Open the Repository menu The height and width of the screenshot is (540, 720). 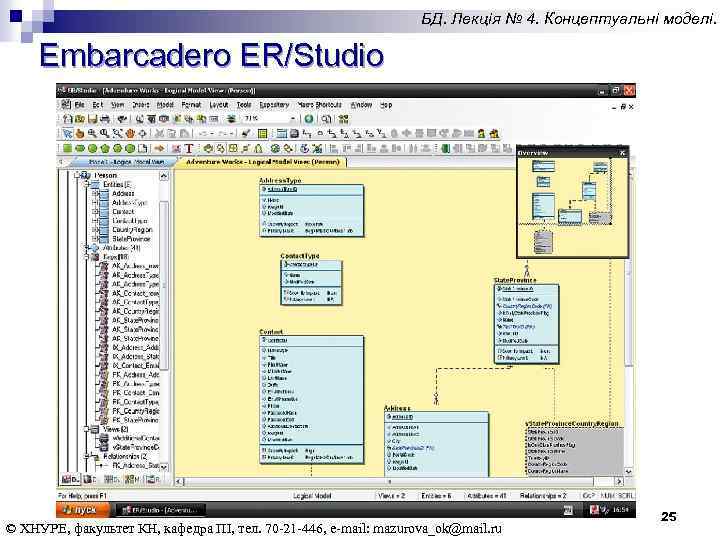tap(274, 105)
